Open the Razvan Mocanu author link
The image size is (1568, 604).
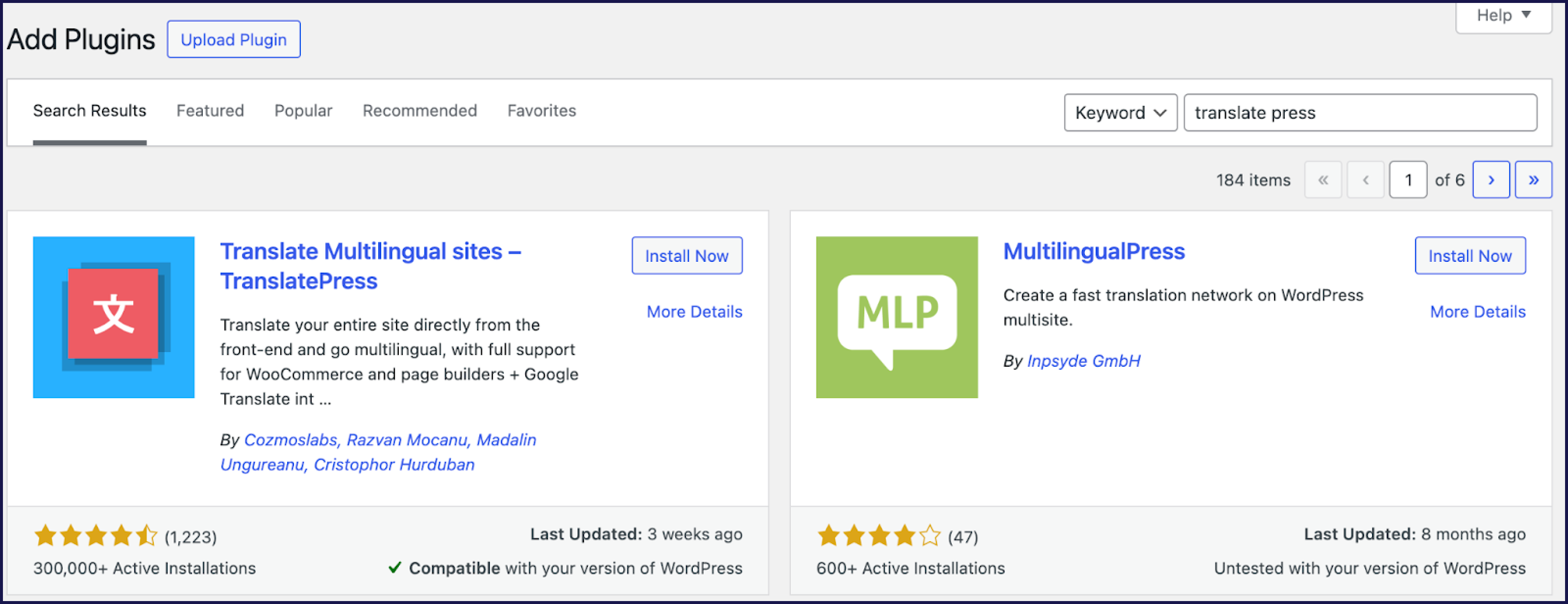tap(407, 440)
